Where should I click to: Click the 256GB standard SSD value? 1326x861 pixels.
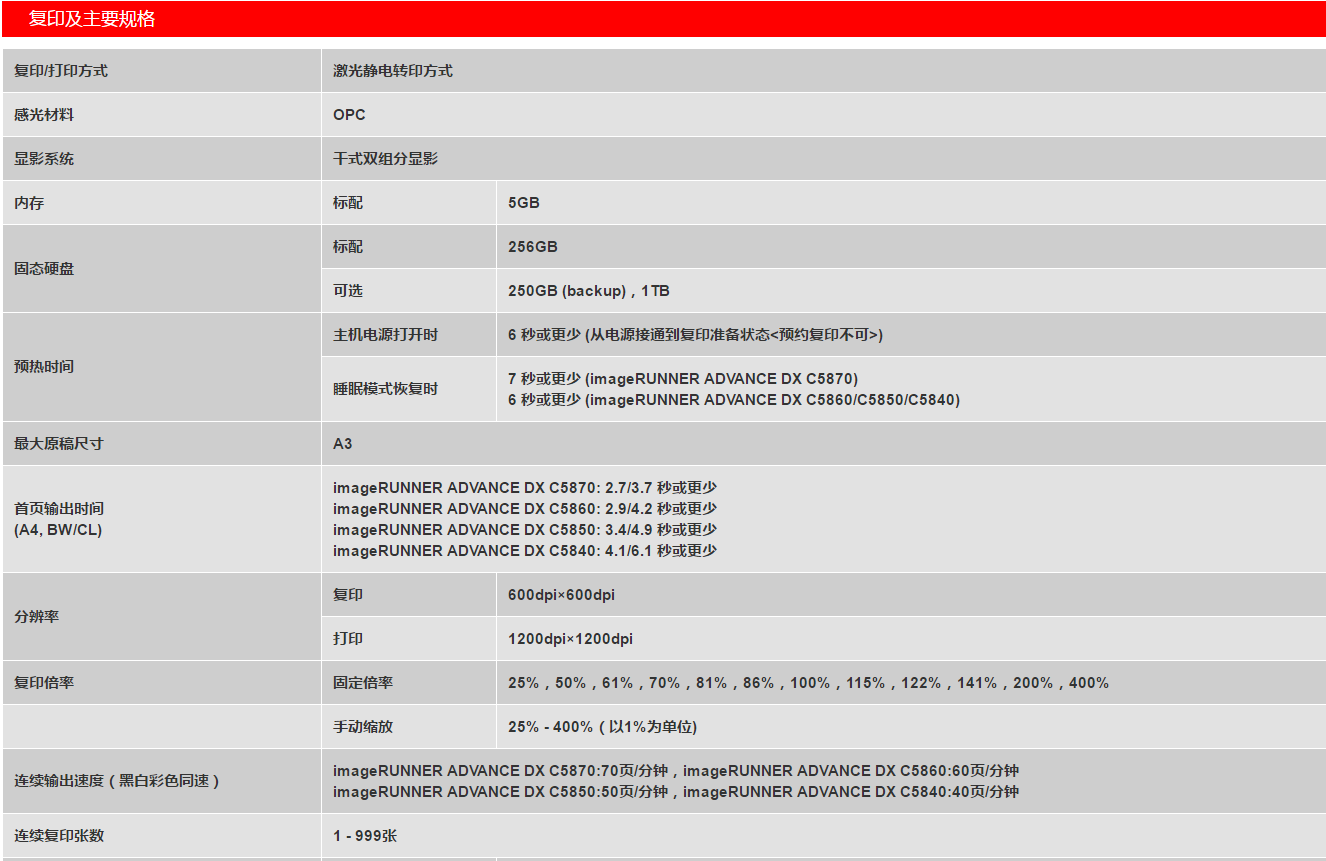coord(533,247)
